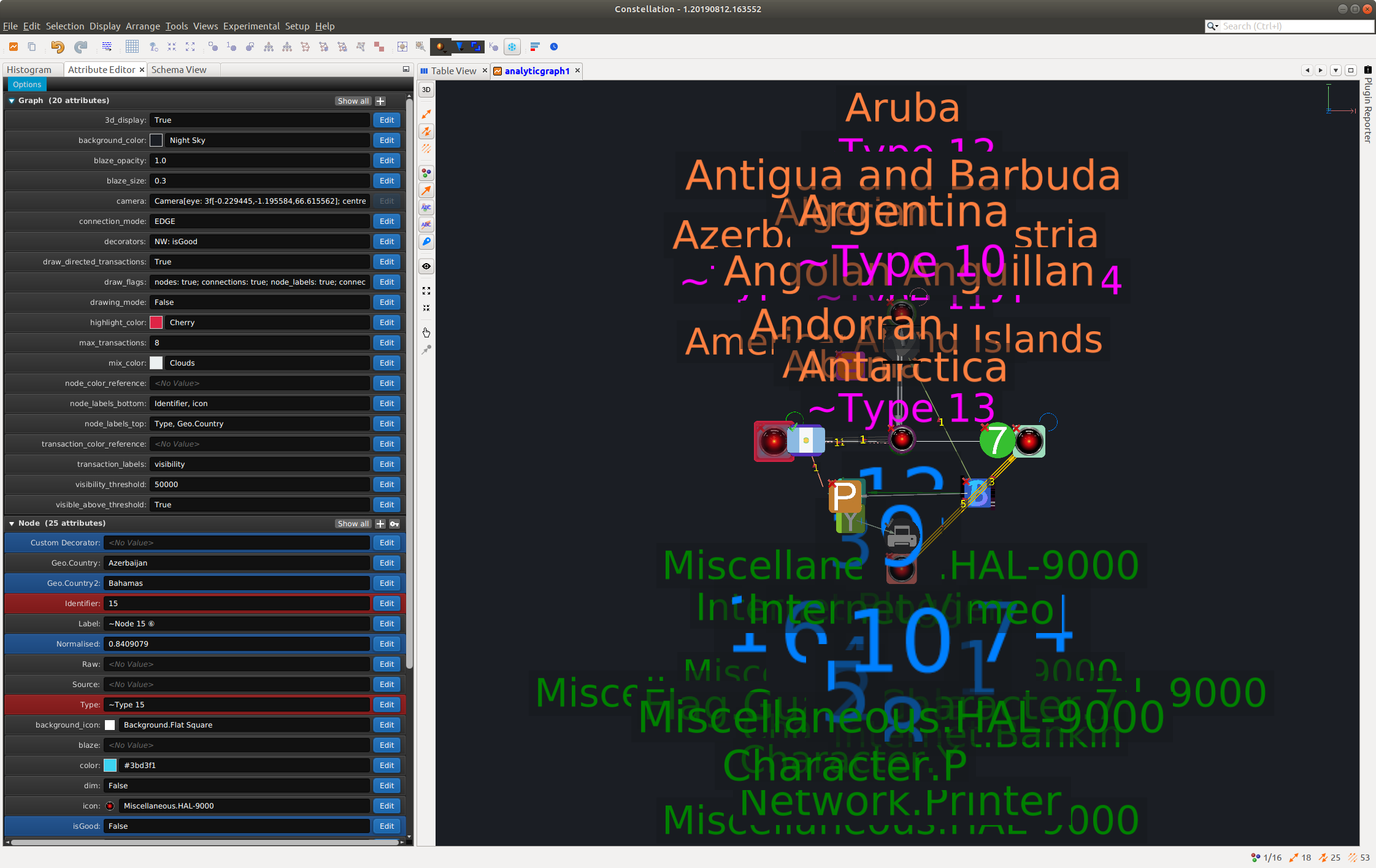Viewport: 1376px width, 868px height.
Task: Click Edit for Geo.Country attribute
Action: tap(386, 563)
